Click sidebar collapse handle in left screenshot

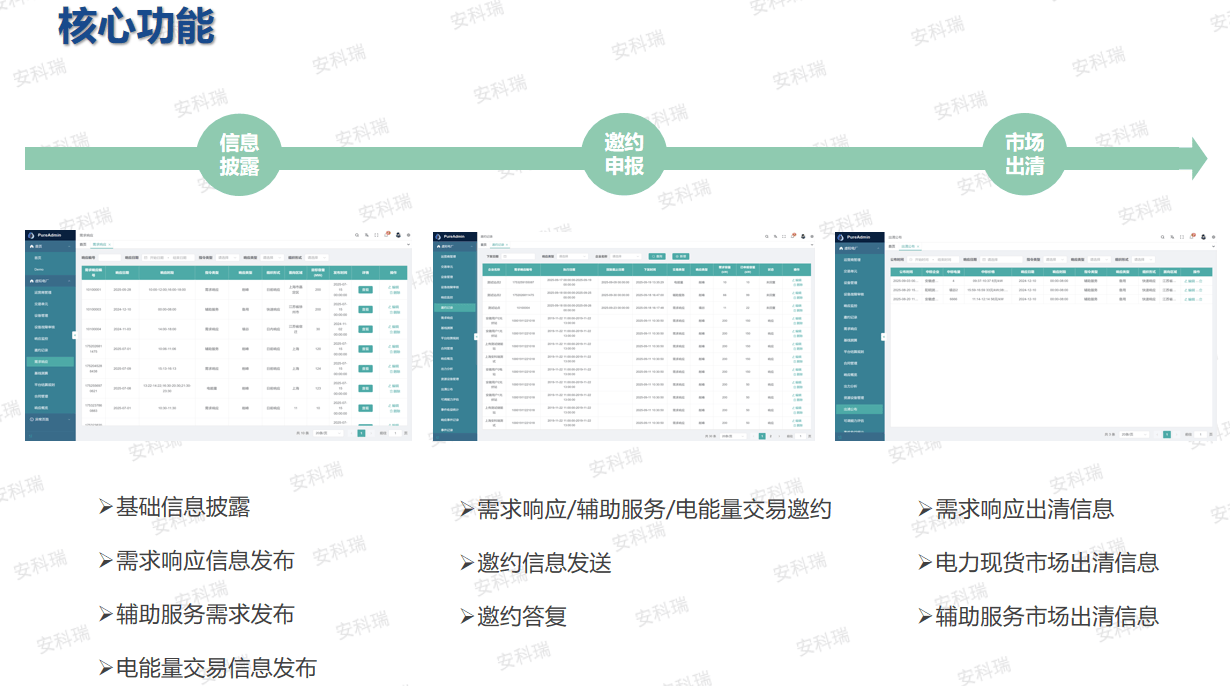click(75, 335)
